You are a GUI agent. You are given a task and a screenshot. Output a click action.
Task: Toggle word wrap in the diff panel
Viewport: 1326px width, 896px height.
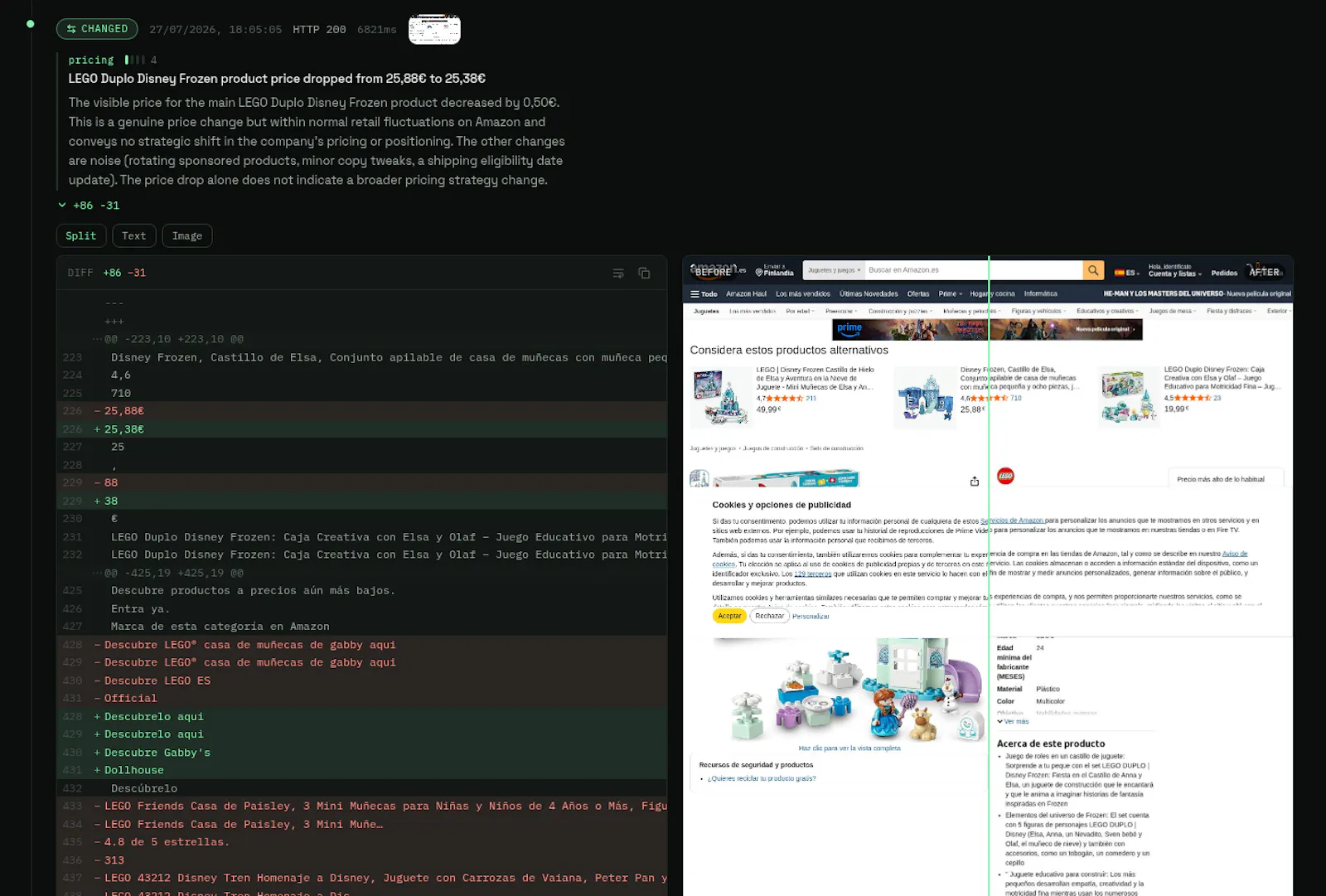point(618,273)
